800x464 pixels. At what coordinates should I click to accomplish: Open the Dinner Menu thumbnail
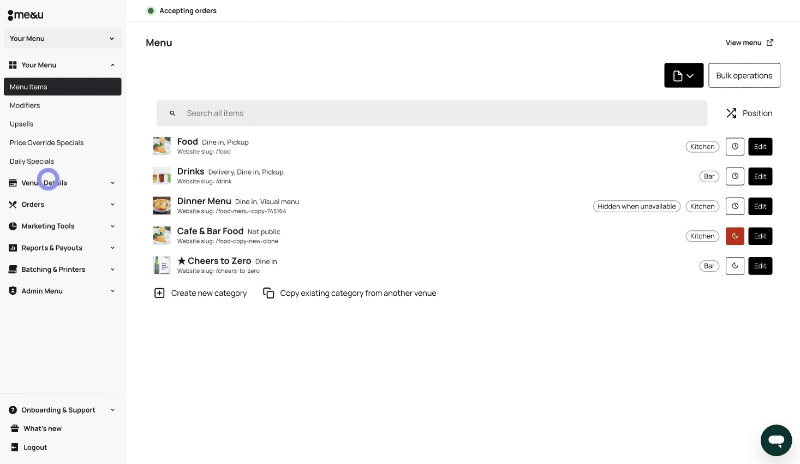pyautogui.click(x=162, y=206)
